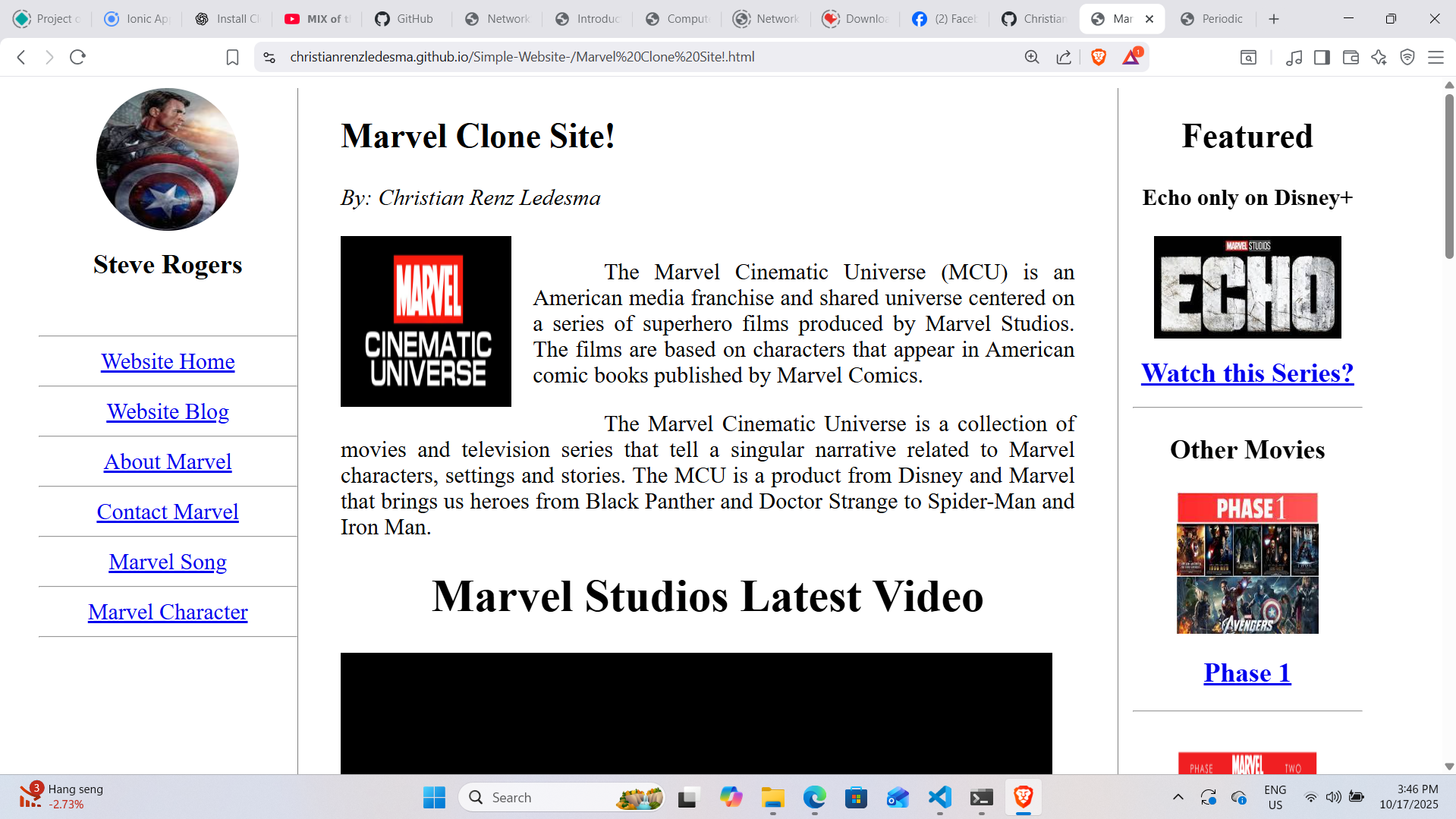Launch Copilot from the taskbar
The height and width of the screenshot is (819, 1456).
[731, 798]
